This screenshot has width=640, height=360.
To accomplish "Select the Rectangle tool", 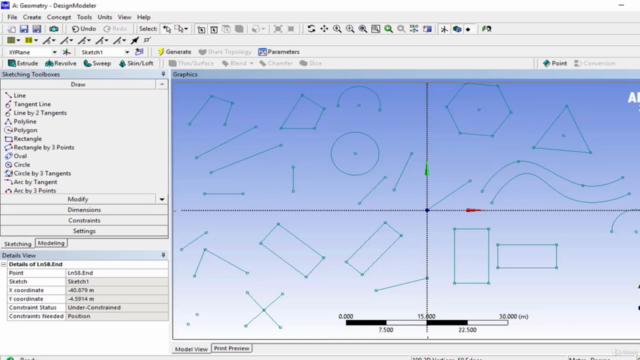I will pyautogui.click(x=23, y=139).
